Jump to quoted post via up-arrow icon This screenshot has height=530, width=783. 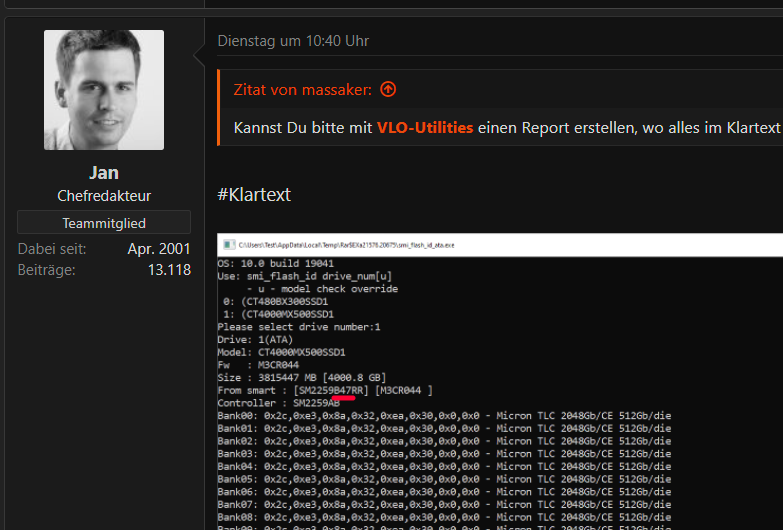(x=388, y=89)
